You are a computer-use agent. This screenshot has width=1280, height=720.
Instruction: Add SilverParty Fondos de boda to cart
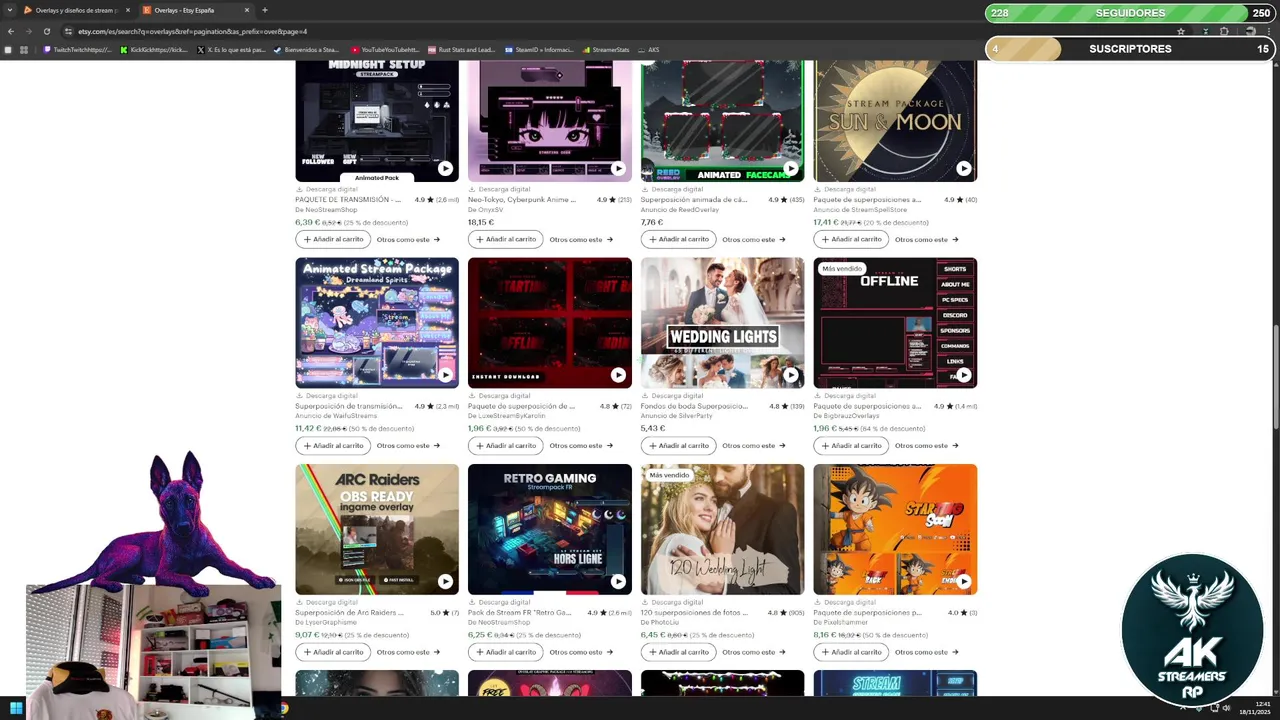[678, 445]
